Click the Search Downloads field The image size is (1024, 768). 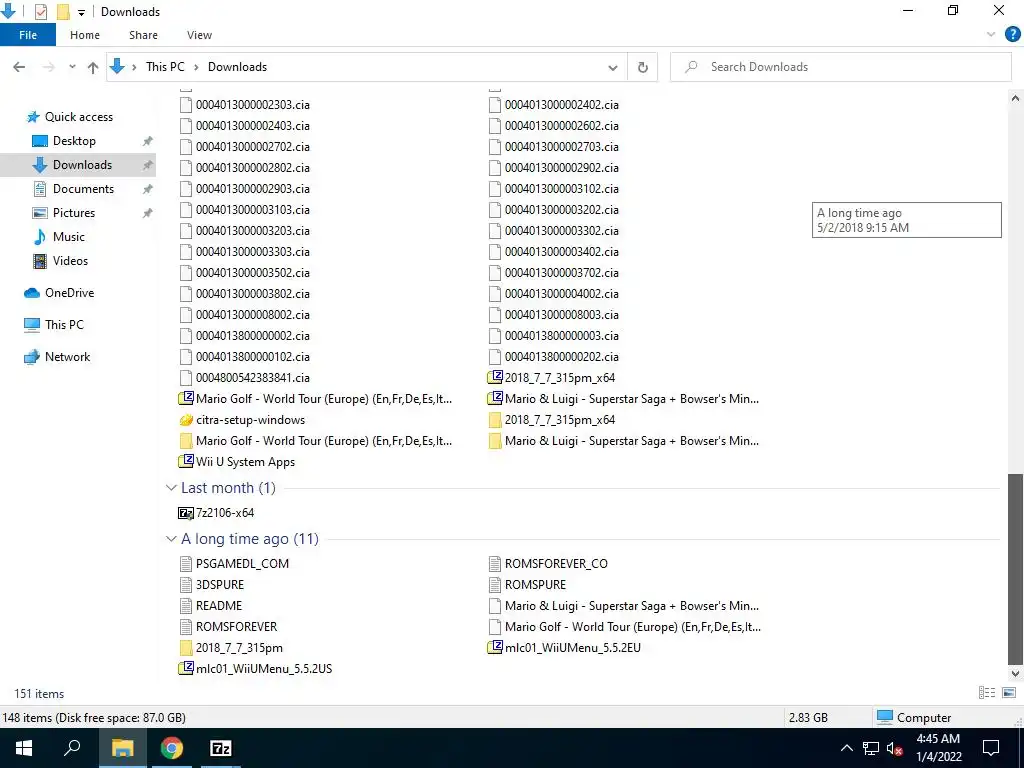pyautogui.click(x=840, y=67)
